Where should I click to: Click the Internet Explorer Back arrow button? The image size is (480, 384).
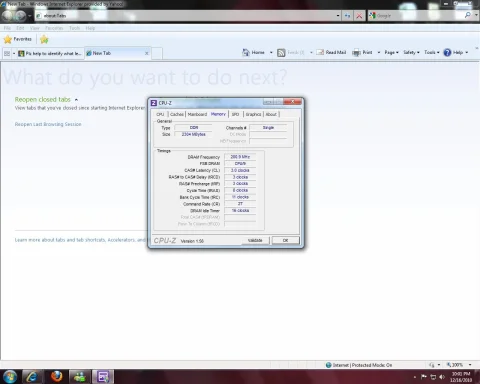click(x=8, y=15)
